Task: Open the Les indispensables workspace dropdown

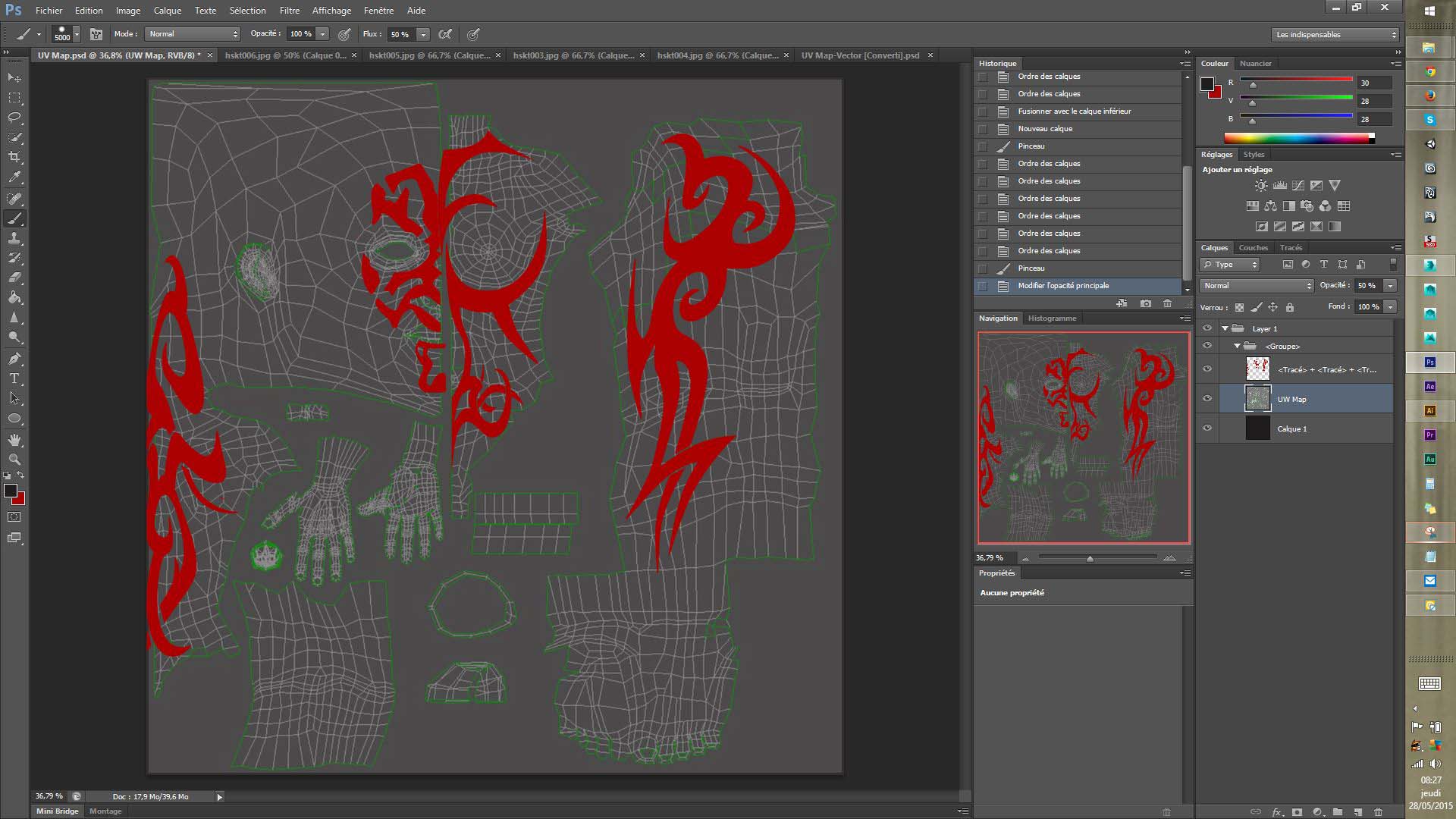Action: tap(1335, 35)
